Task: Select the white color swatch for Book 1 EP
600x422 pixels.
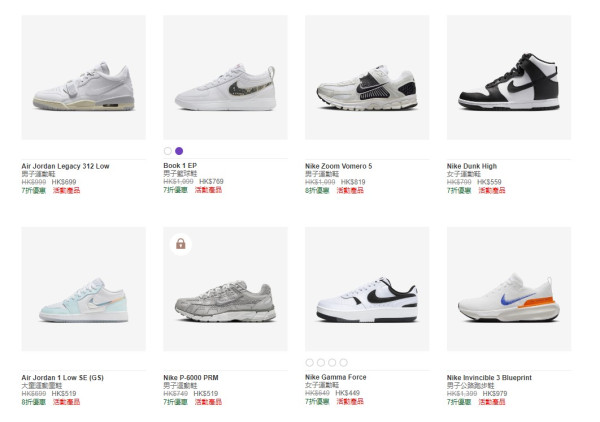Action: (168, 151)
